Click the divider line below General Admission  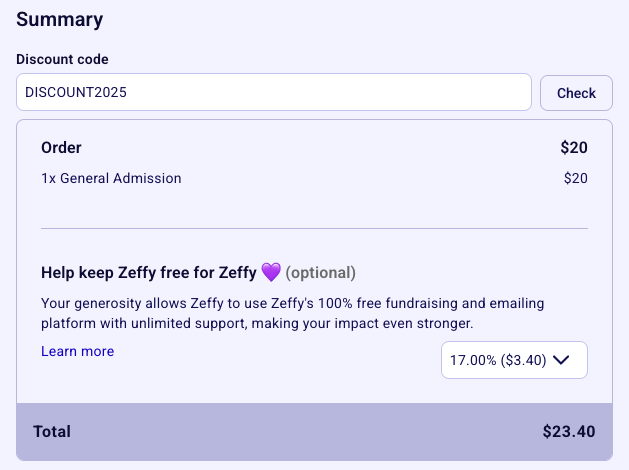[314, 228]
